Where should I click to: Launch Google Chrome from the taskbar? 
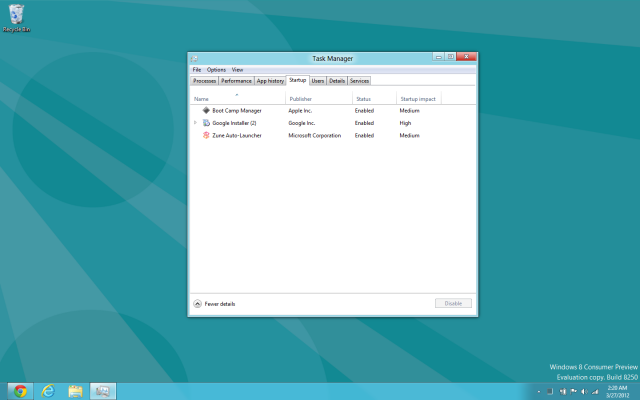(20, 390)
